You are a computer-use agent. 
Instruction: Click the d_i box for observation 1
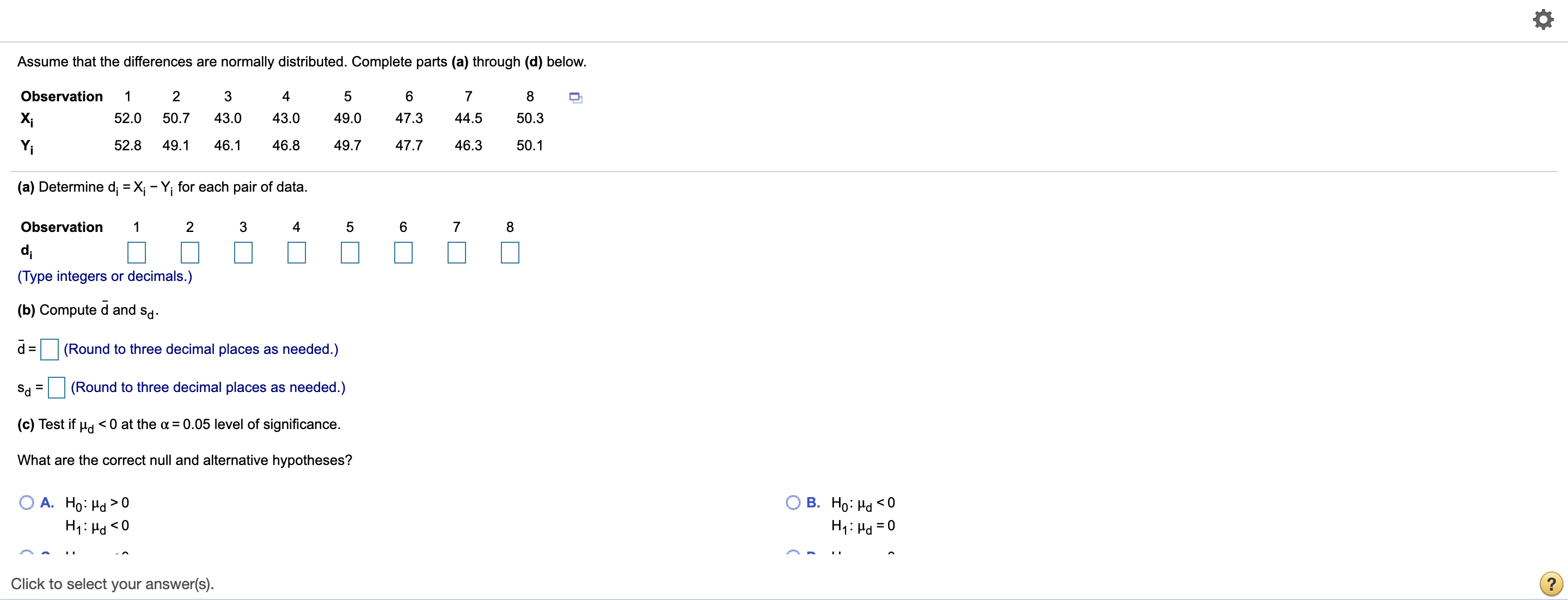click(136, 253)
